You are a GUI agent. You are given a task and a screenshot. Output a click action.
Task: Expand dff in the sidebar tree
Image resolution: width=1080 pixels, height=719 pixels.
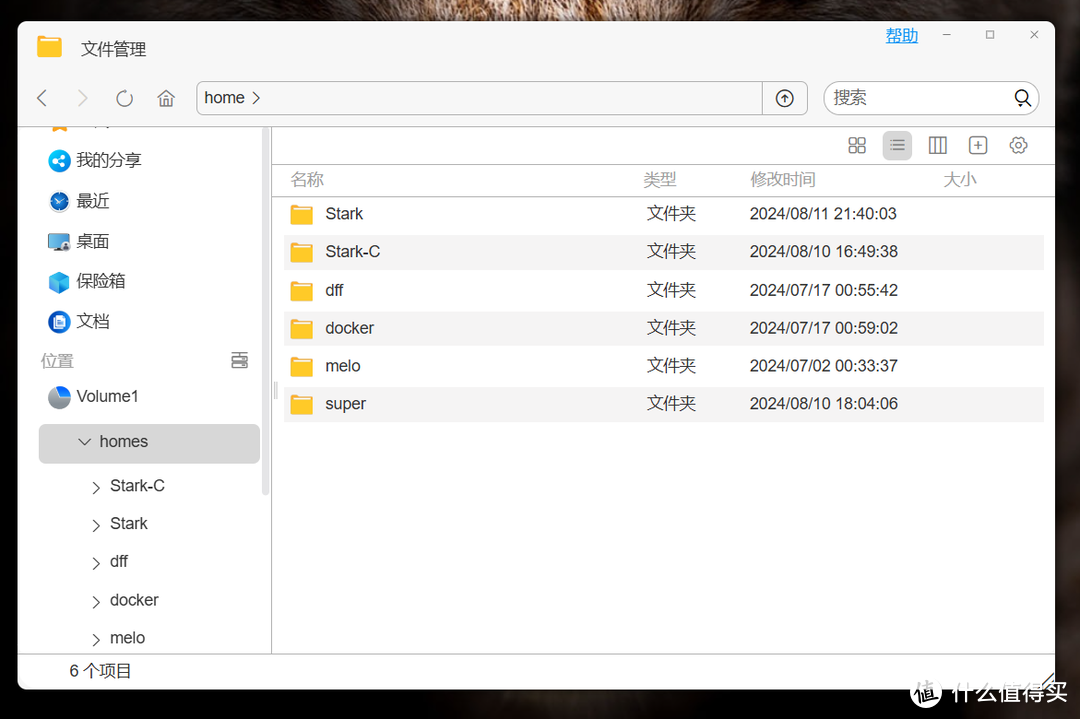pyautogui.click(x=96, y=563)
